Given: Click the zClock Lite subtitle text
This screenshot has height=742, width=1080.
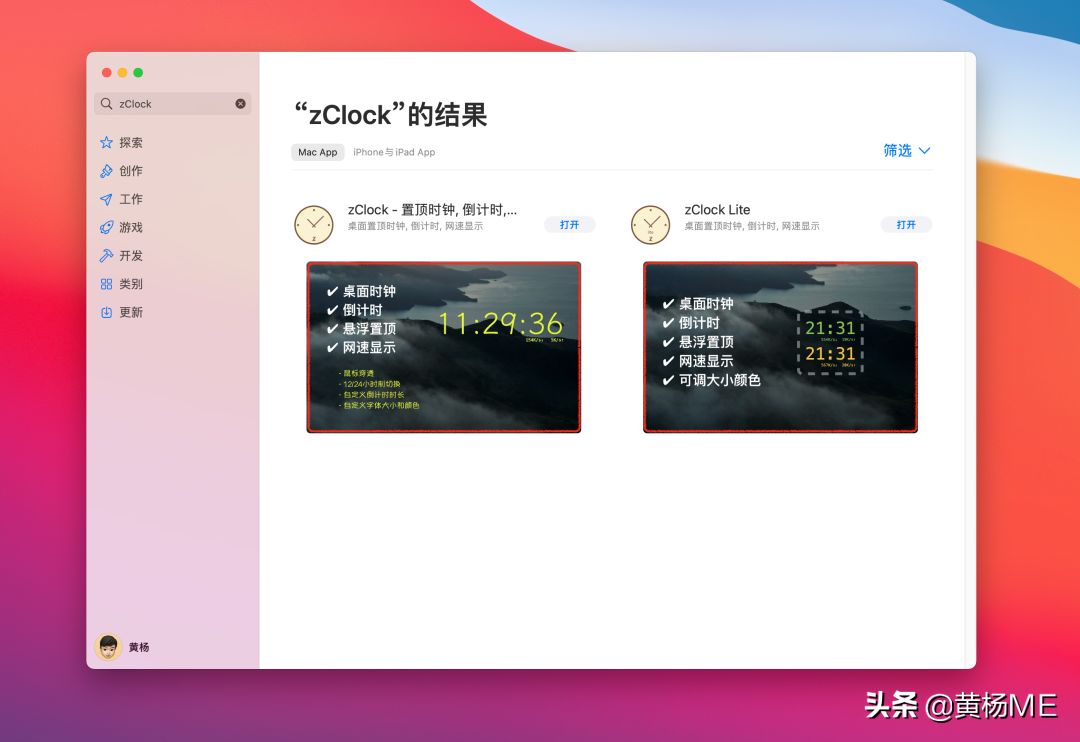Looking at the screenshot, I should pyautogui.click(x=751, y=226).
